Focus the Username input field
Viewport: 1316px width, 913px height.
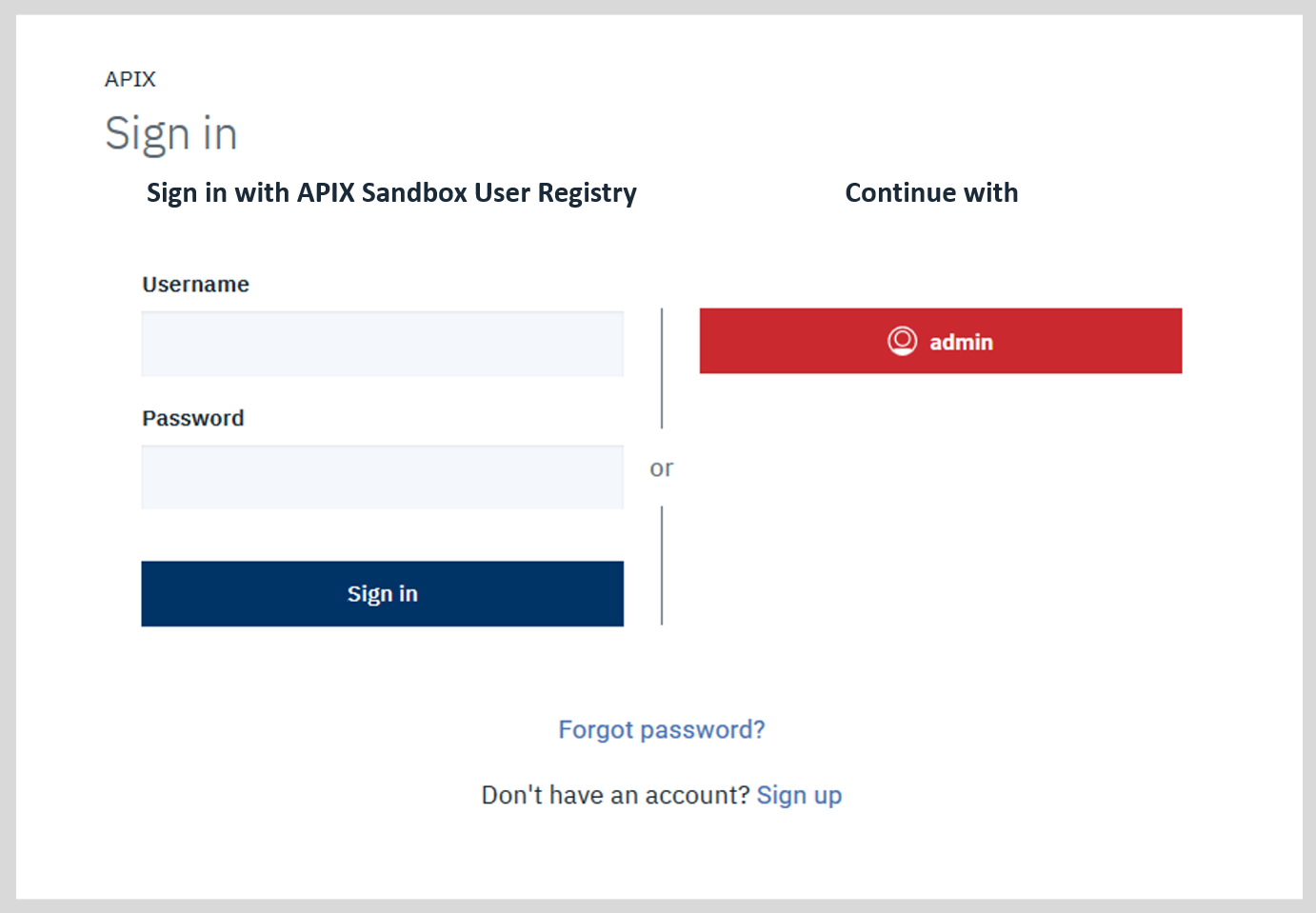pyautogui.click(x=383, y=344)
